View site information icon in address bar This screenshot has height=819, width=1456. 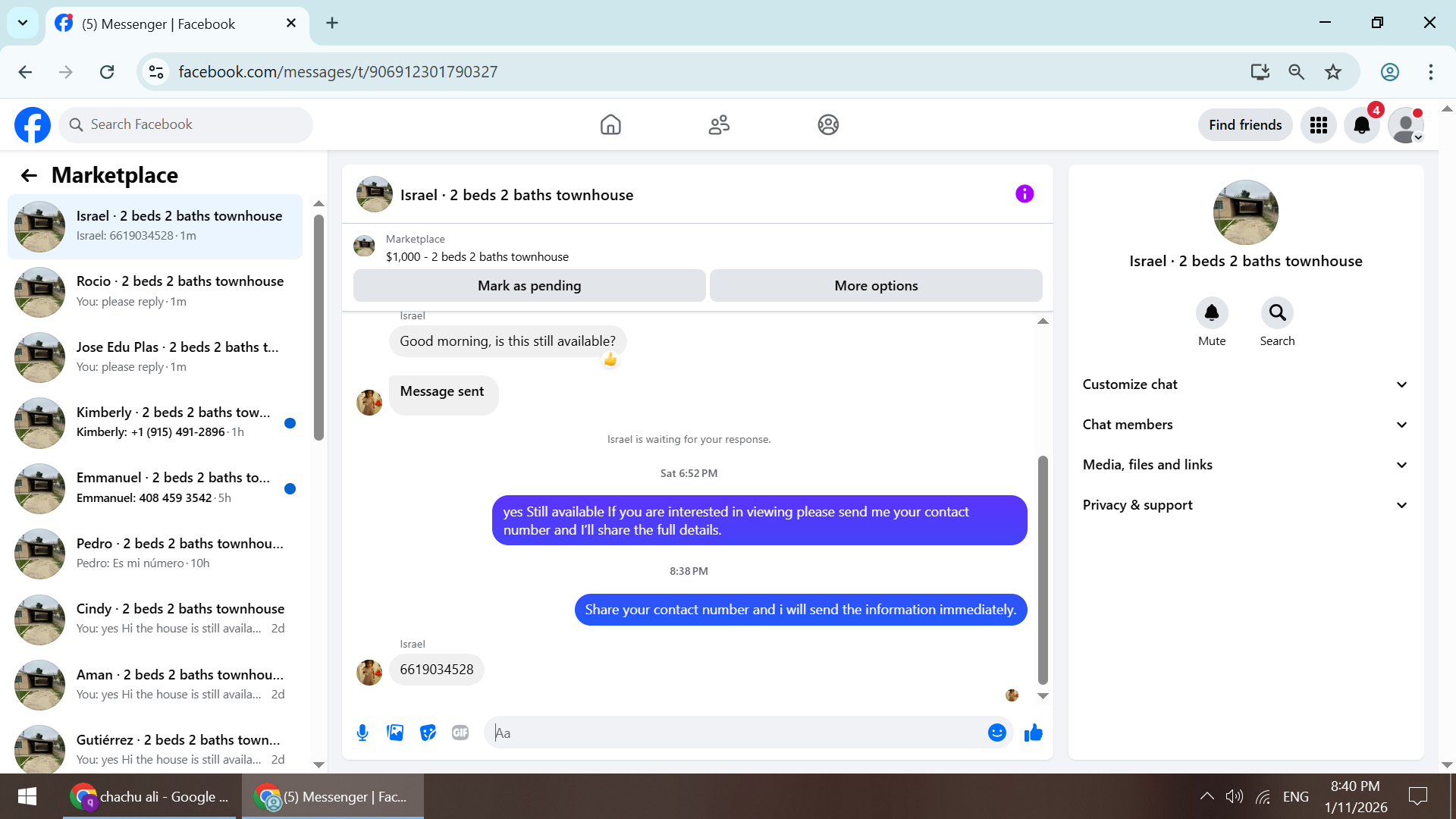coord(156,72)
